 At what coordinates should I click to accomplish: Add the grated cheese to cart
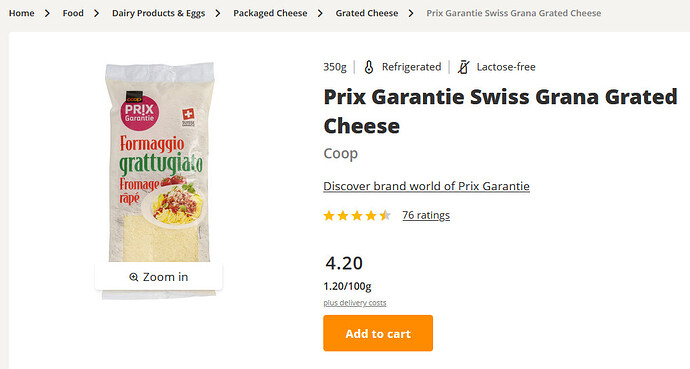(x=378, y=333)
